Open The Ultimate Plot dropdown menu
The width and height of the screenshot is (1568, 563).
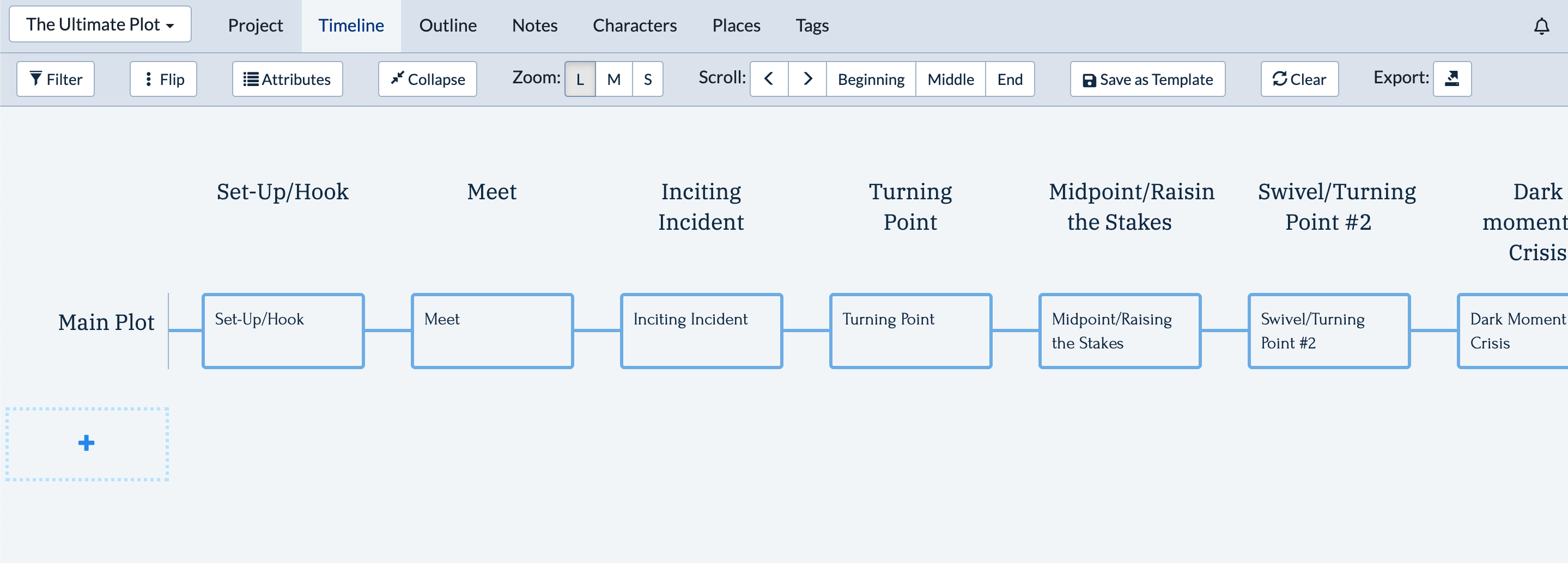(x=100, y=25)
